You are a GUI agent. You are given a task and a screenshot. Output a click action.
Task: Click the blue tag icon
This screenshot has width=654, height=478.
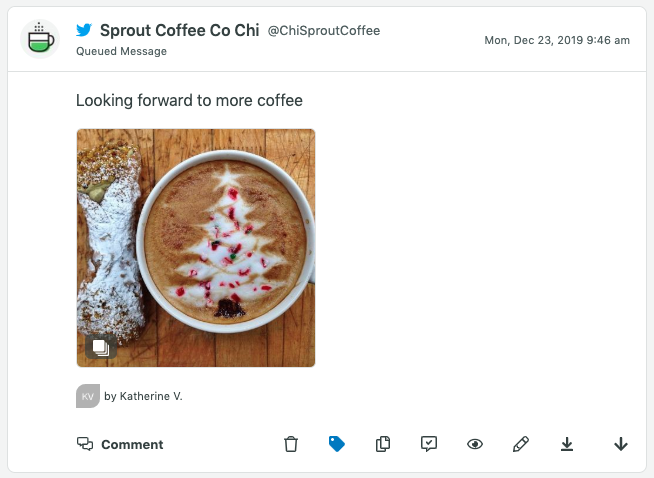pos(337,444)
